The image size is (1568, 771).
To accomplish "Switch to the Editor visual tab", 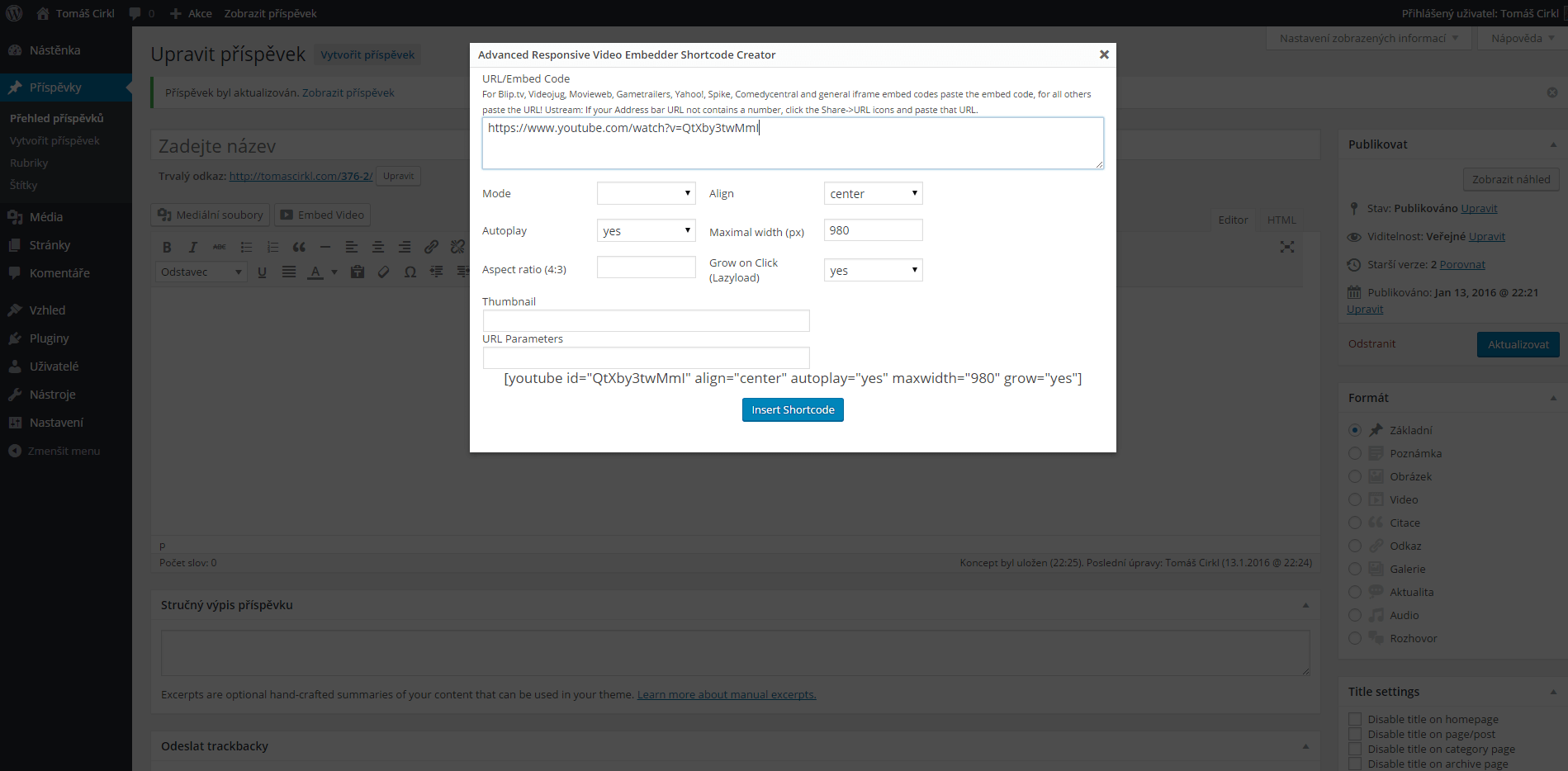I will pyautogui.click(x=1233, y=220).
